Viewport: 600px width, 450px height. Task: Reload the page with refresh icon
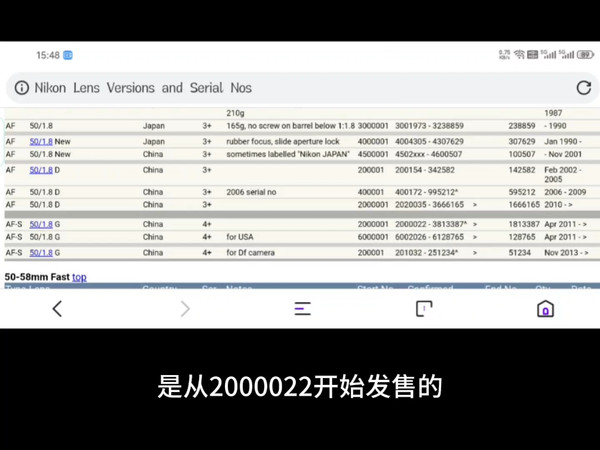click(584, 88)
